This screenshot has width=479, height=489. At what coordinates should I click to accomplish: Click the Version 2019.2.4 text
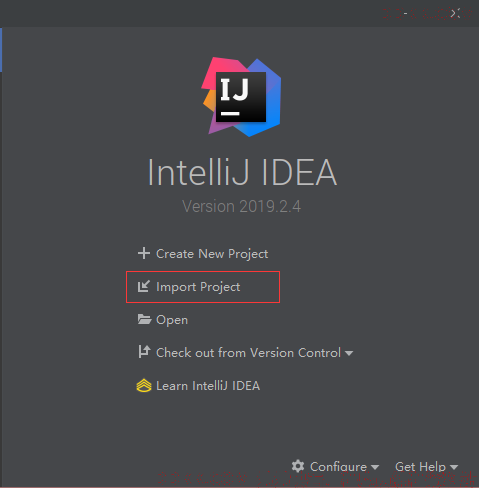tap(241, 206)
